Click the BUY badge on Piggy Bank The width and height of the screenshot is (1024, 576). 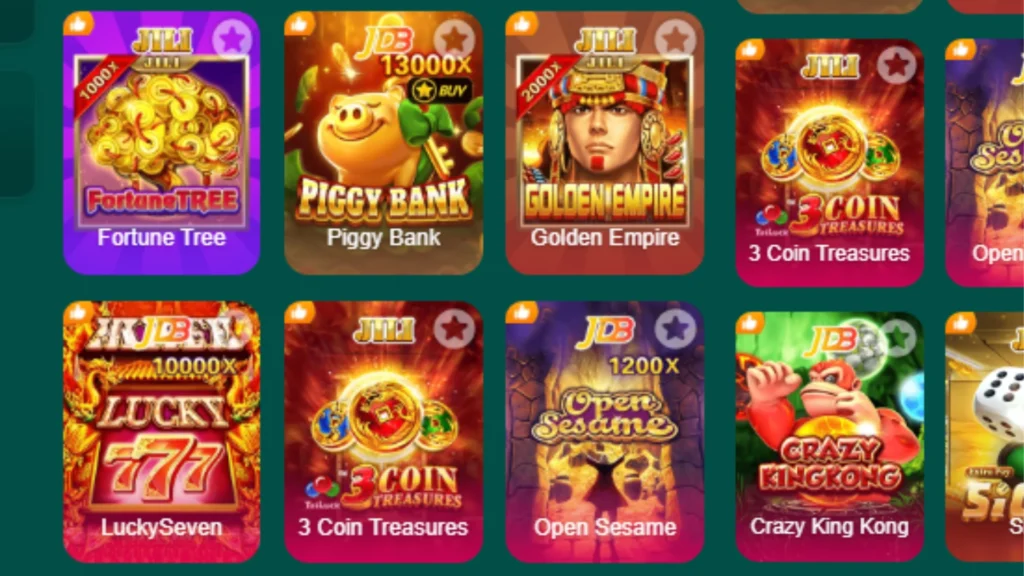(x=442, y=90)
